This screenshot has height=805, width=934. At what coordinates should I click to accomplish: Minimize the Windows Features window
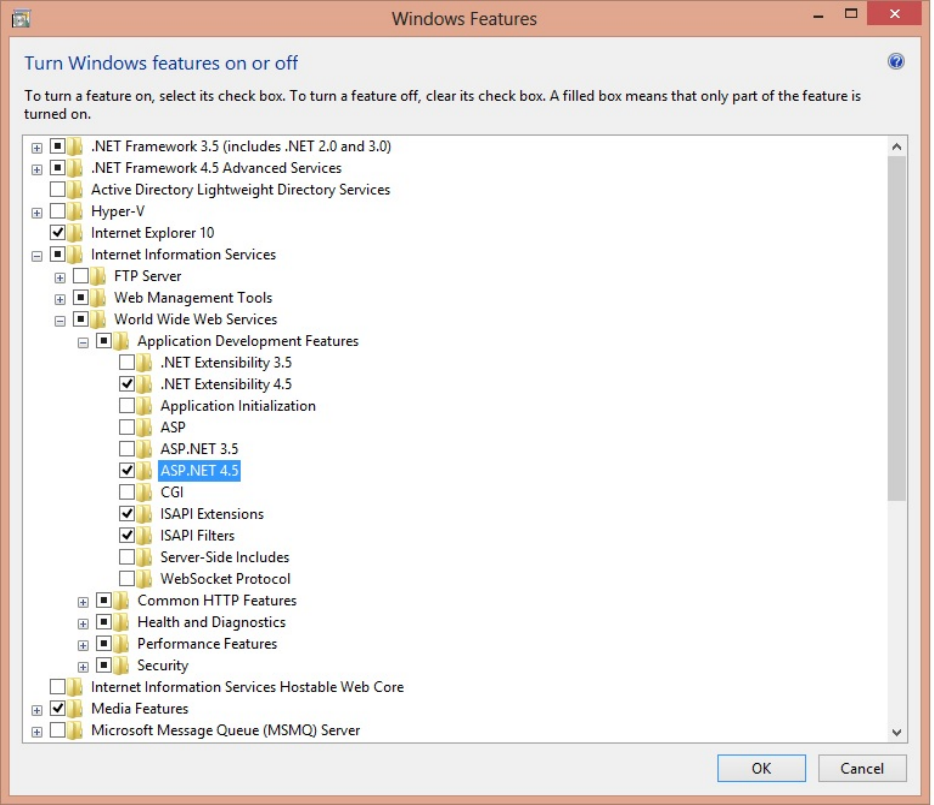pyautogui.click(x=818, y=15)
